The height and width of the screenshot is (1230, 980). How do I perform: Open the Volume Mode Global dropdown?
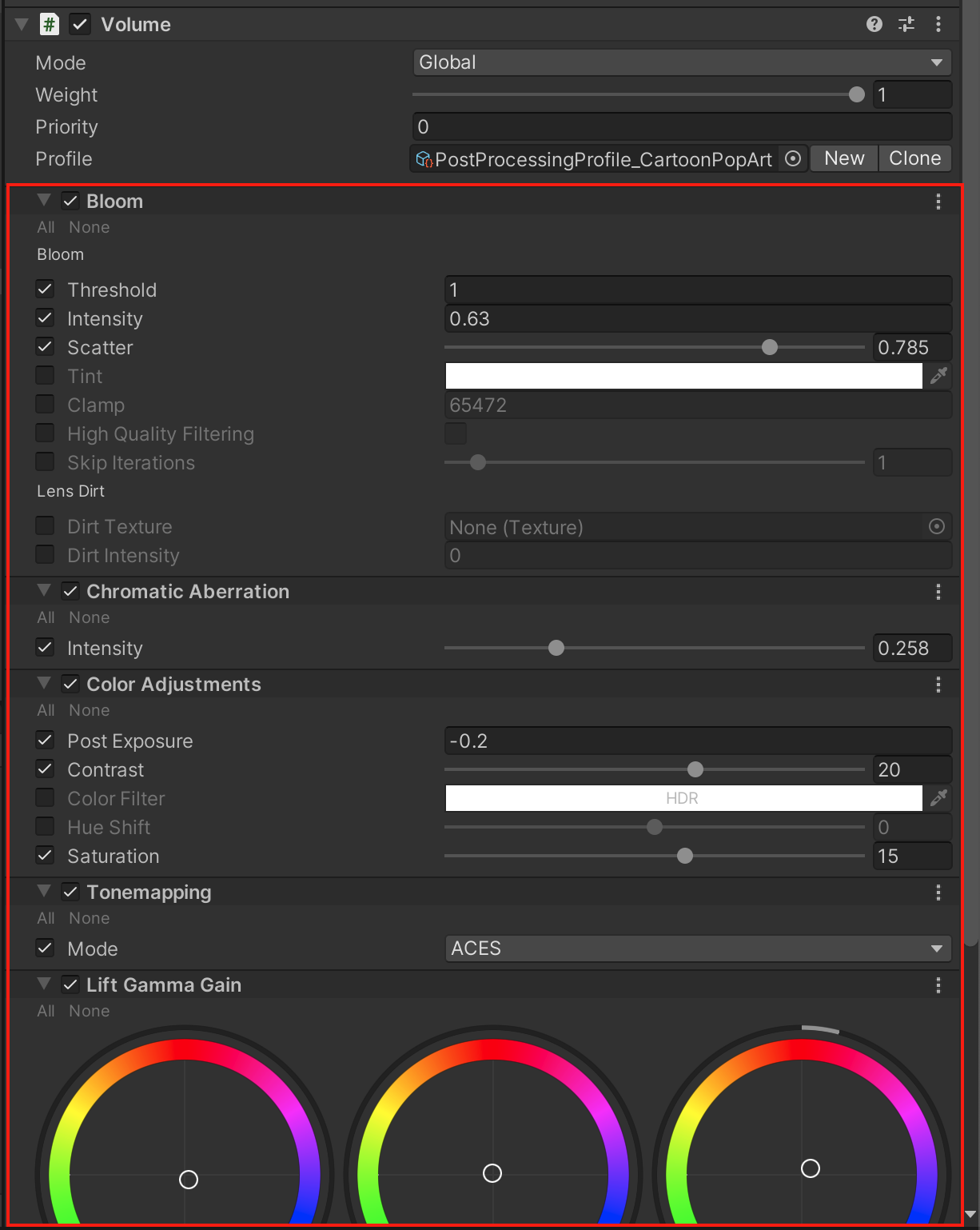(682, 62)
